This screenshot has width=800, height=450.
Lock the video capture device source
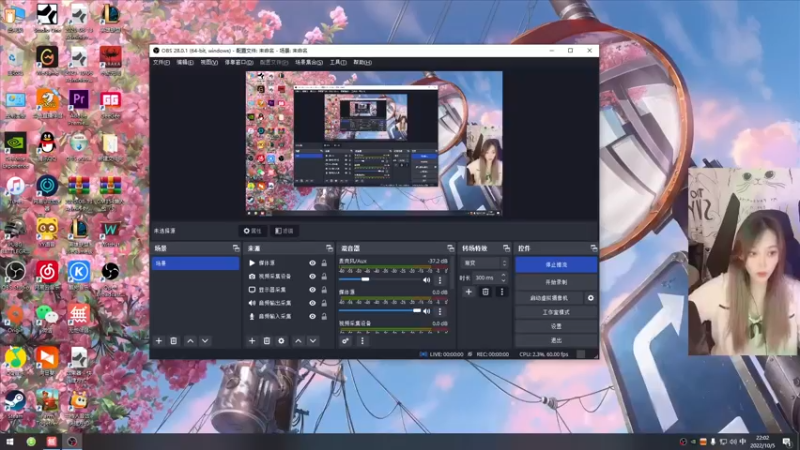[x=324, y=276]
